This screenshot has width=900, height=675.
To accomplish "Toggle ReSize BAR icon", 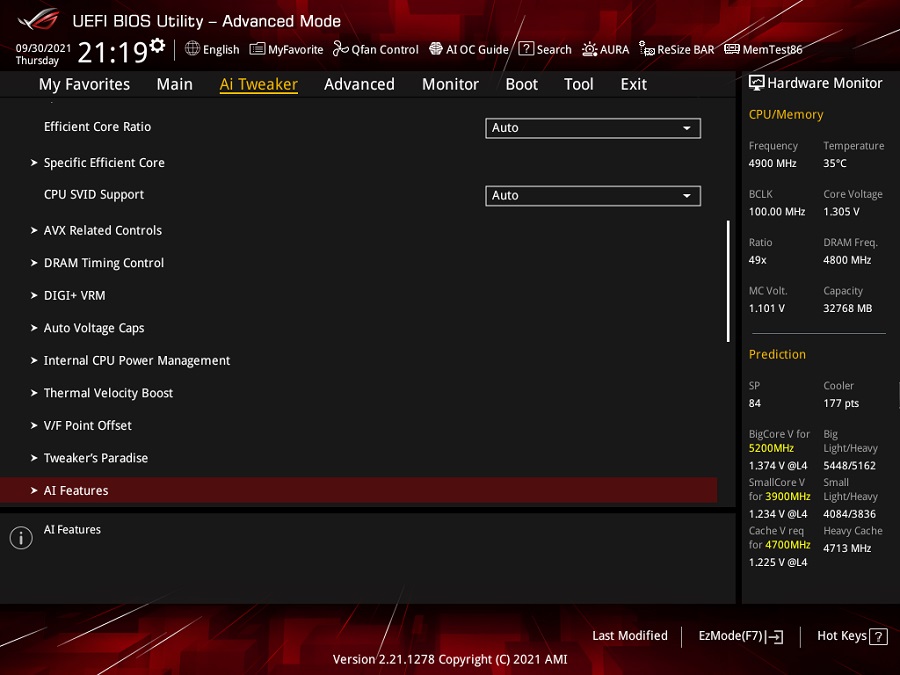I will [647, 49].
